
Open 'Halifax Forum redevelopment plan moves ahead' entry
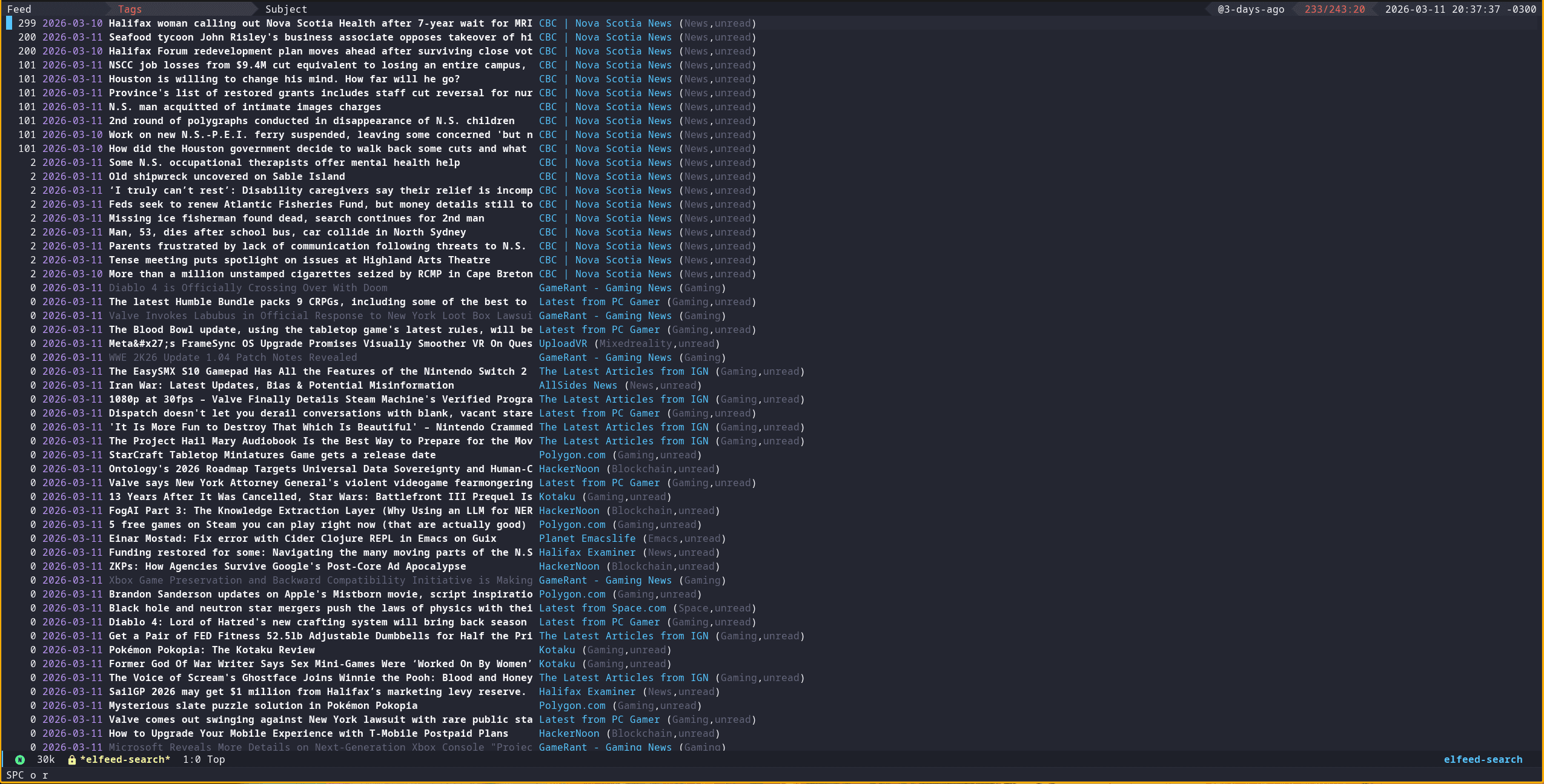click(320, 51)
